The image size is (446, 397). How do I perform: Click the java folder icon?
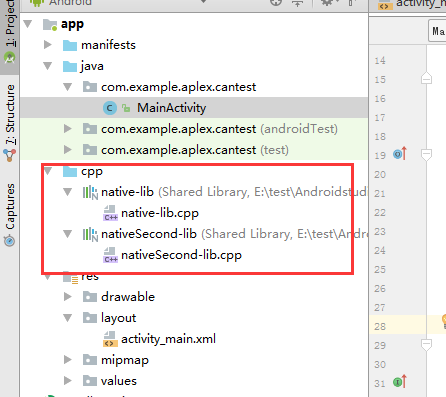(x=70, y=66)
